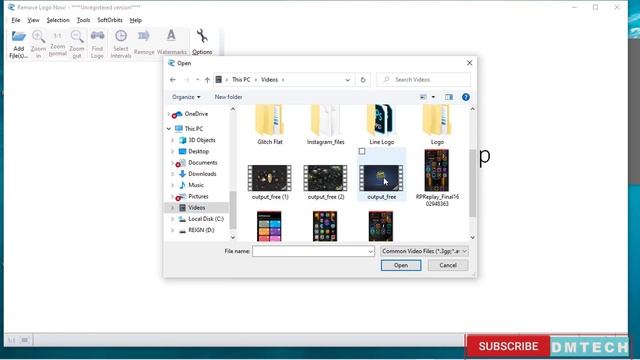Click the Find Logo binoculars icon
The image size is (640, 360).
click(97, 44)
